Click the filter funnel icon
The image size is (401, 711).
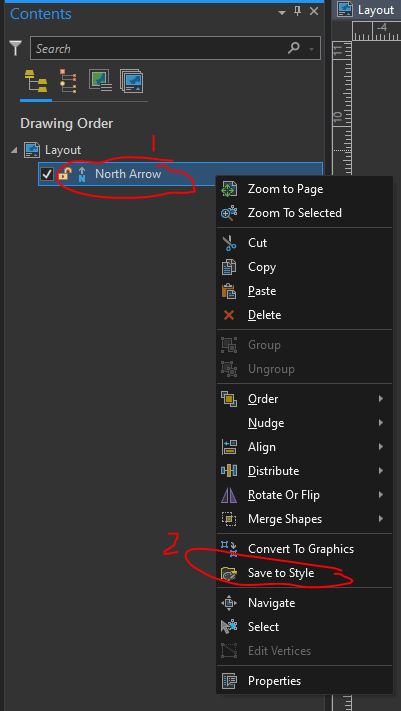click(x=16, y=48)
